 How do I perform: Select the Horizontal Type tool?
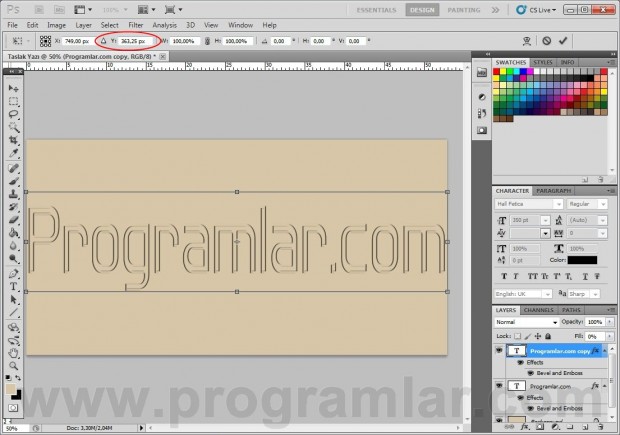[13, 286]
